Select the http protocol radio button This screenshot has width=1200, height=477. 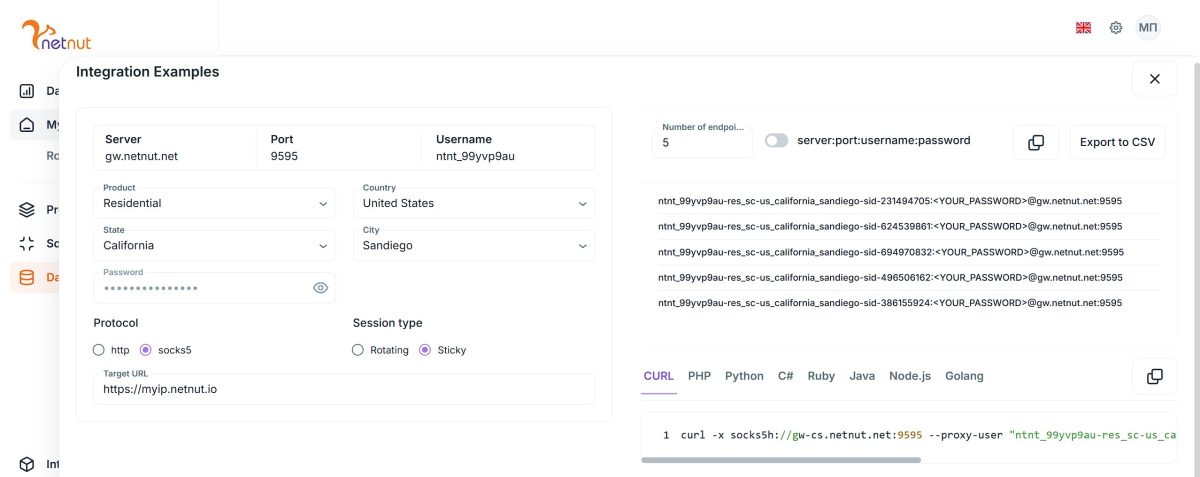(x=99, y=350)
